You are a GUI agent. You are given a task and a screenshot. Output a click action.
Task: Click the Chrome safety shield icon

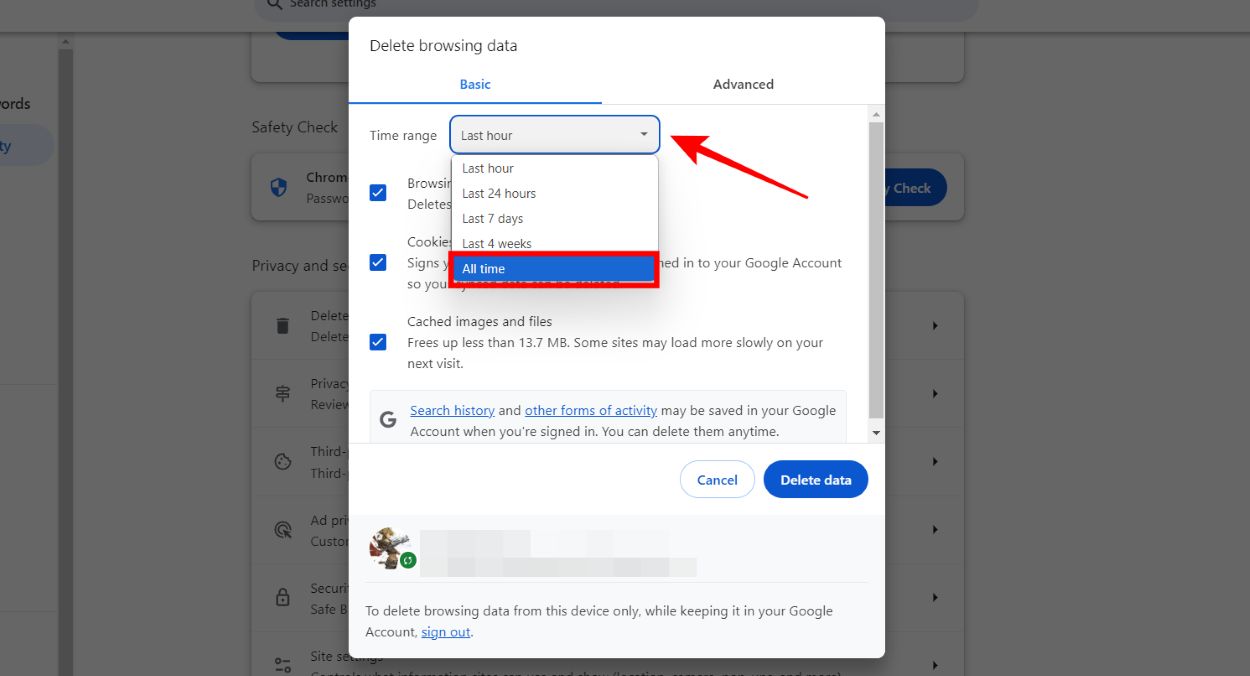281,187
